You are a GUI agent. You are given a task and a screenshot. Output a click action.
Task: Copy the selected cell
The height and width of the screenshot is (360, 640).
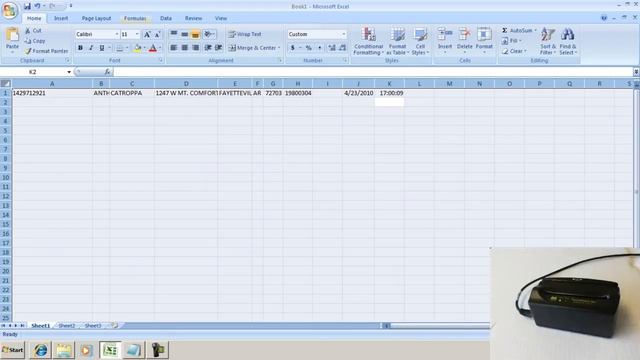tap(35, 41)
